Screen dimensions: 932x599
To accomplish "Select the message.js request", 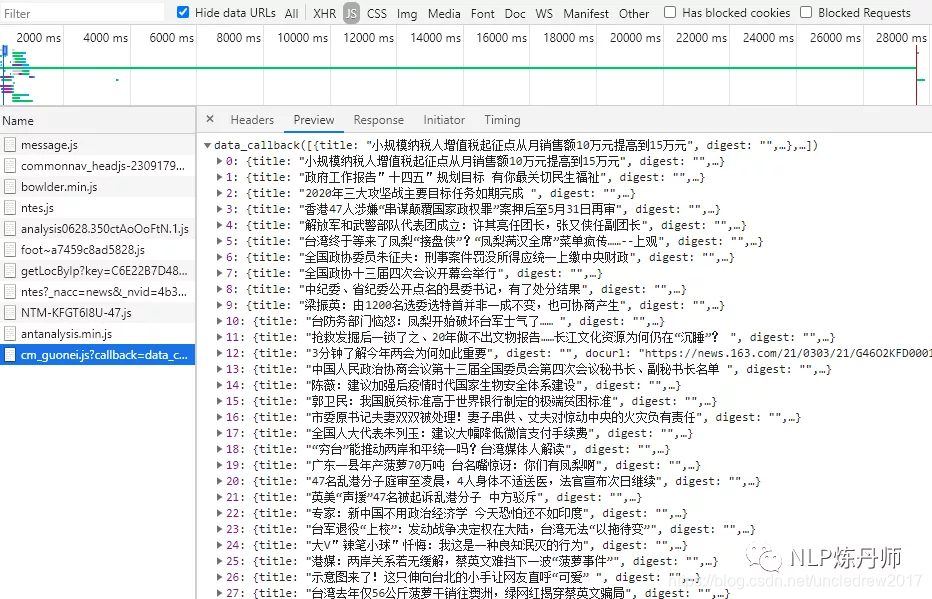I will [97, 144].
